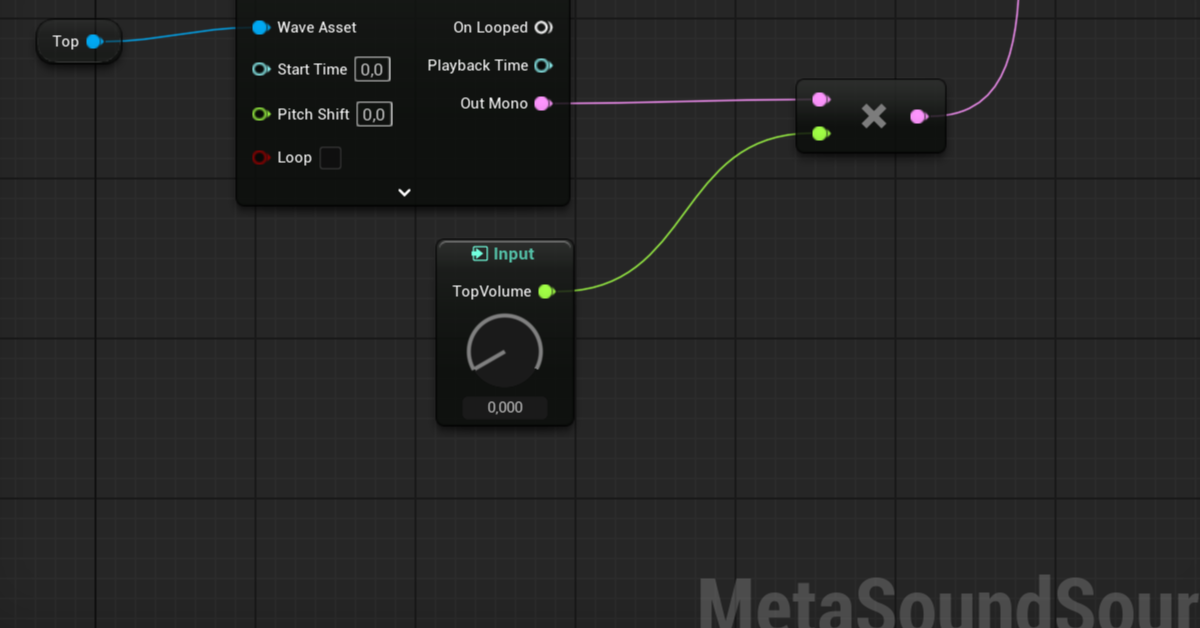This screenshot has height=628, width=1200.
Task: Expand the wave player node's hidden pins
Action: (404, 192)
